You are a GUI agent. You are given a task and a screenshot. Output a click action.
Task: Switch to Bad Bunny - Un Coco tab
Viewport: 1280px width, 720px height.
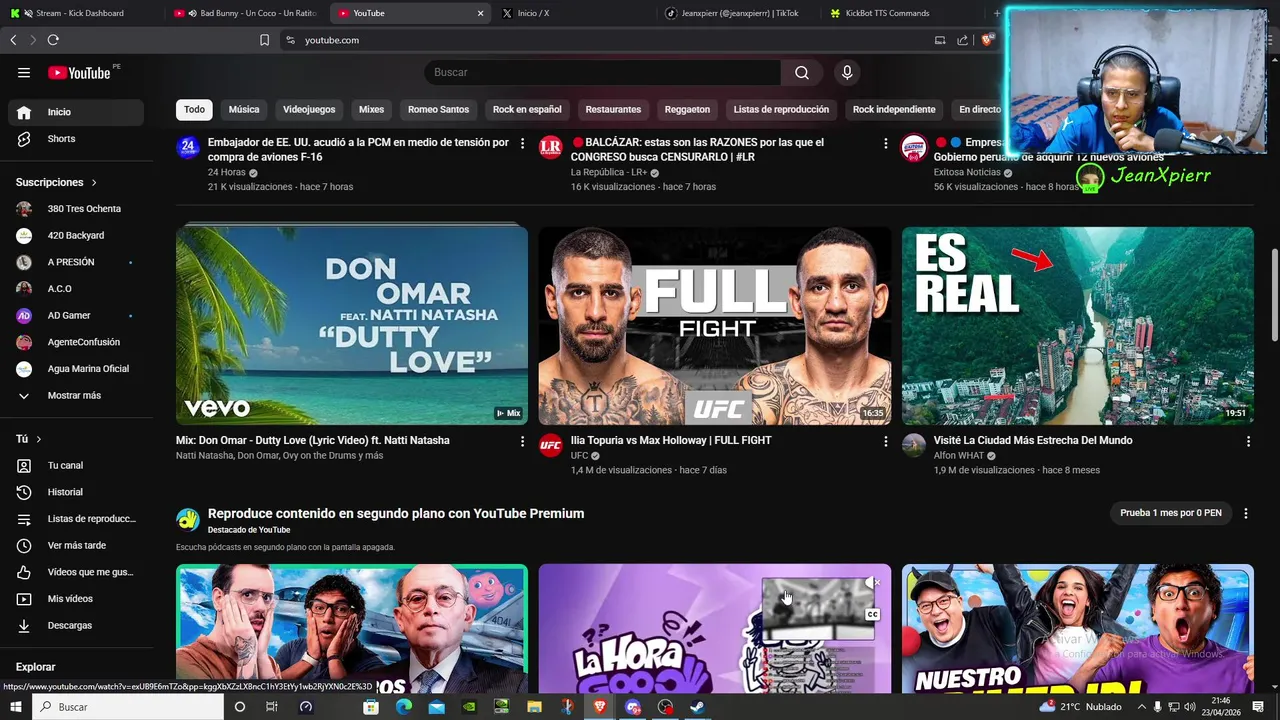pyautogui.click(x=245, y=13)
